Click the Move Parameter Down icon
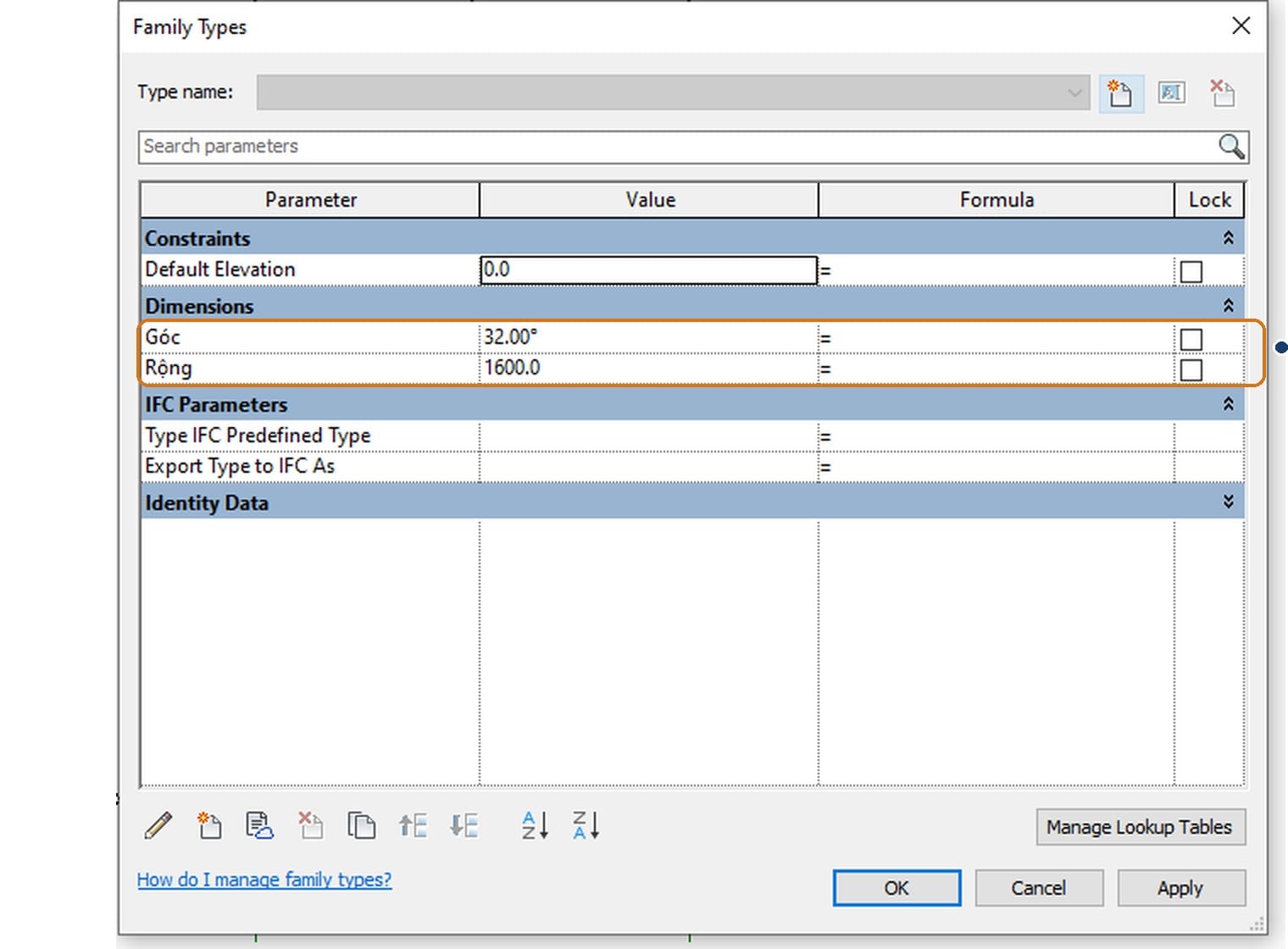 click(464, 824)
